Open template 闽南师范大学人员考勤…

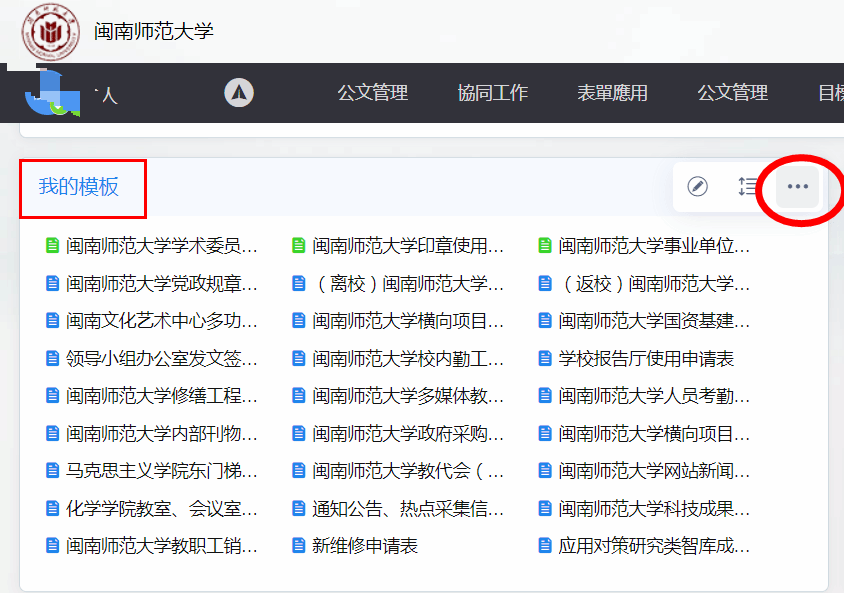tap(654, 396)
